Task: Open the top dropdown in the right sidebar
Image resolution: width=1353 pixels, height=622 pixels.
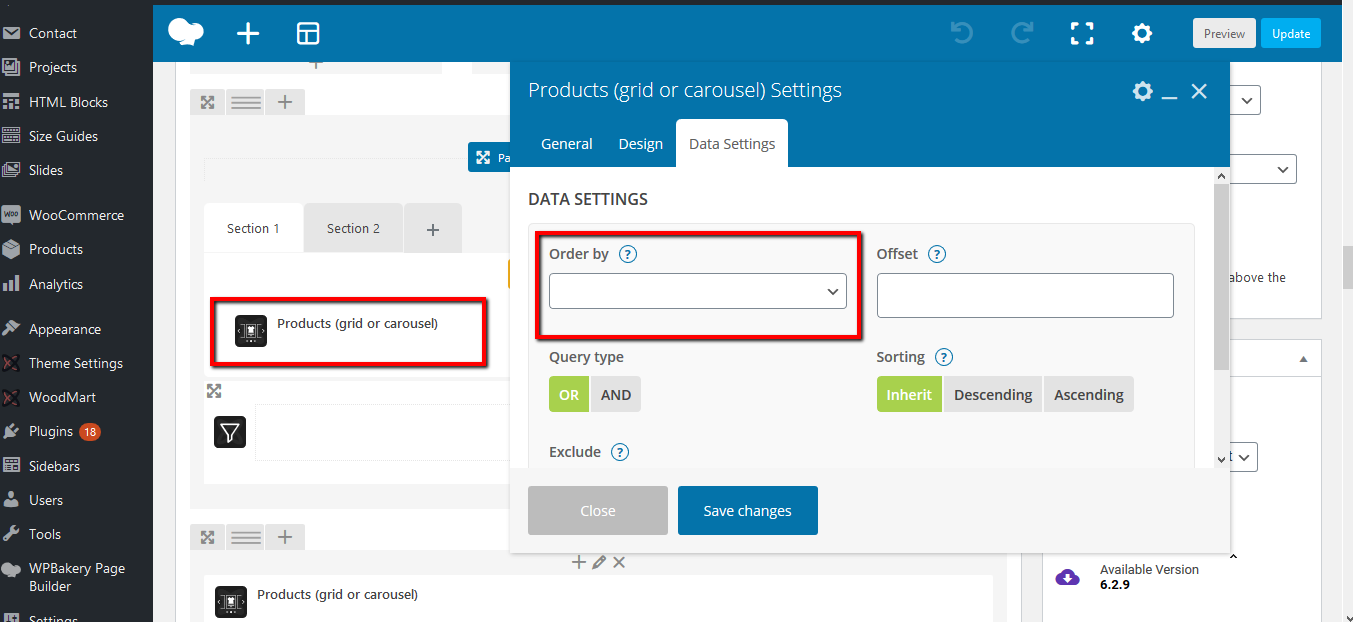Action: pyautogui.click(x=1245, y=100)
